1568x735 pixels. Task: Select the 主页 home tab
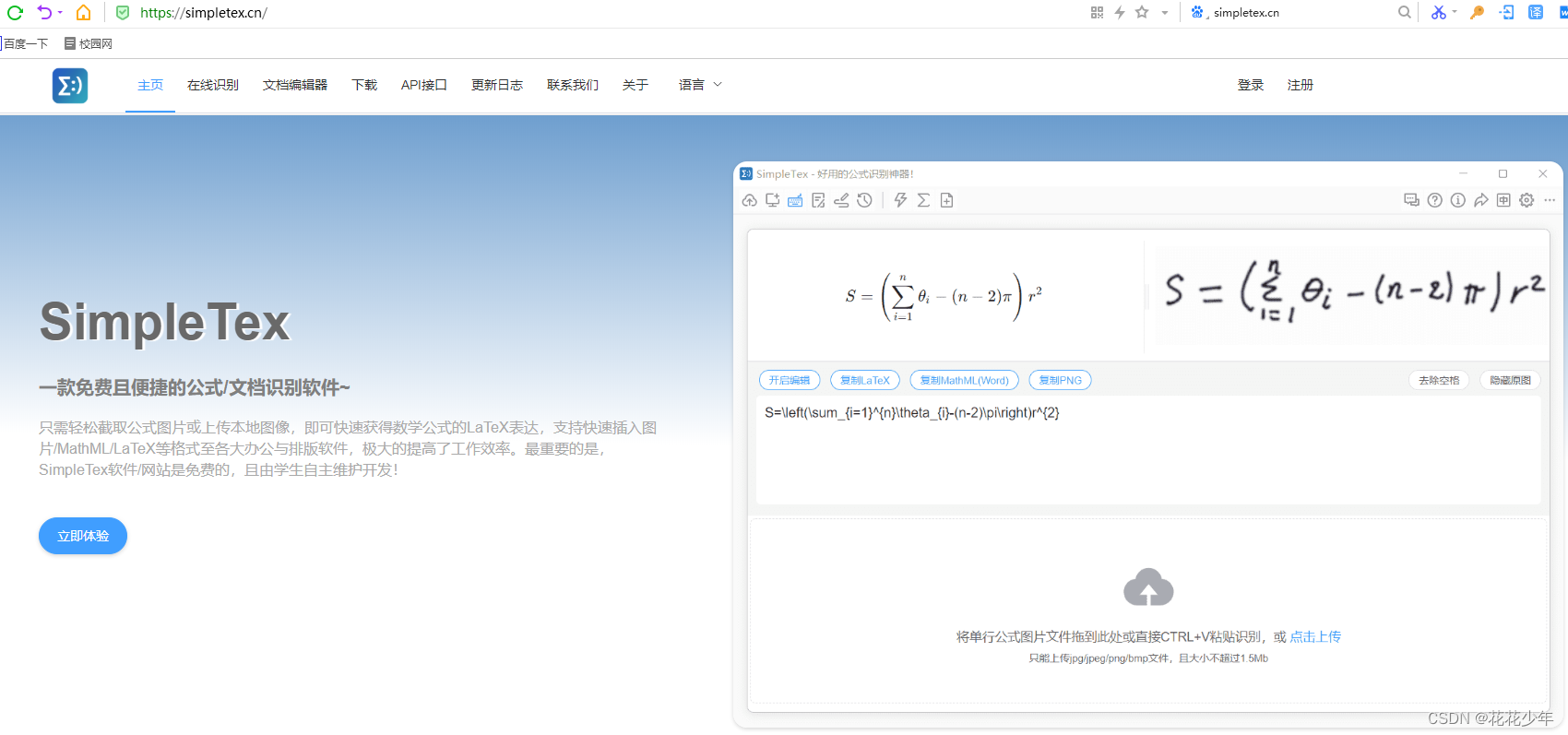[x=150, y=85]
